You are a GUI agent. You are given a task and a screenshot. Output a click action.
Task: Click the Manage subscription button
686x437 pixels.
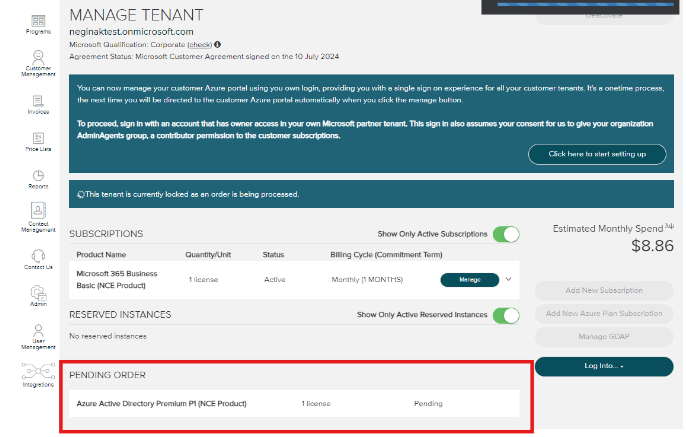[468, 279]
